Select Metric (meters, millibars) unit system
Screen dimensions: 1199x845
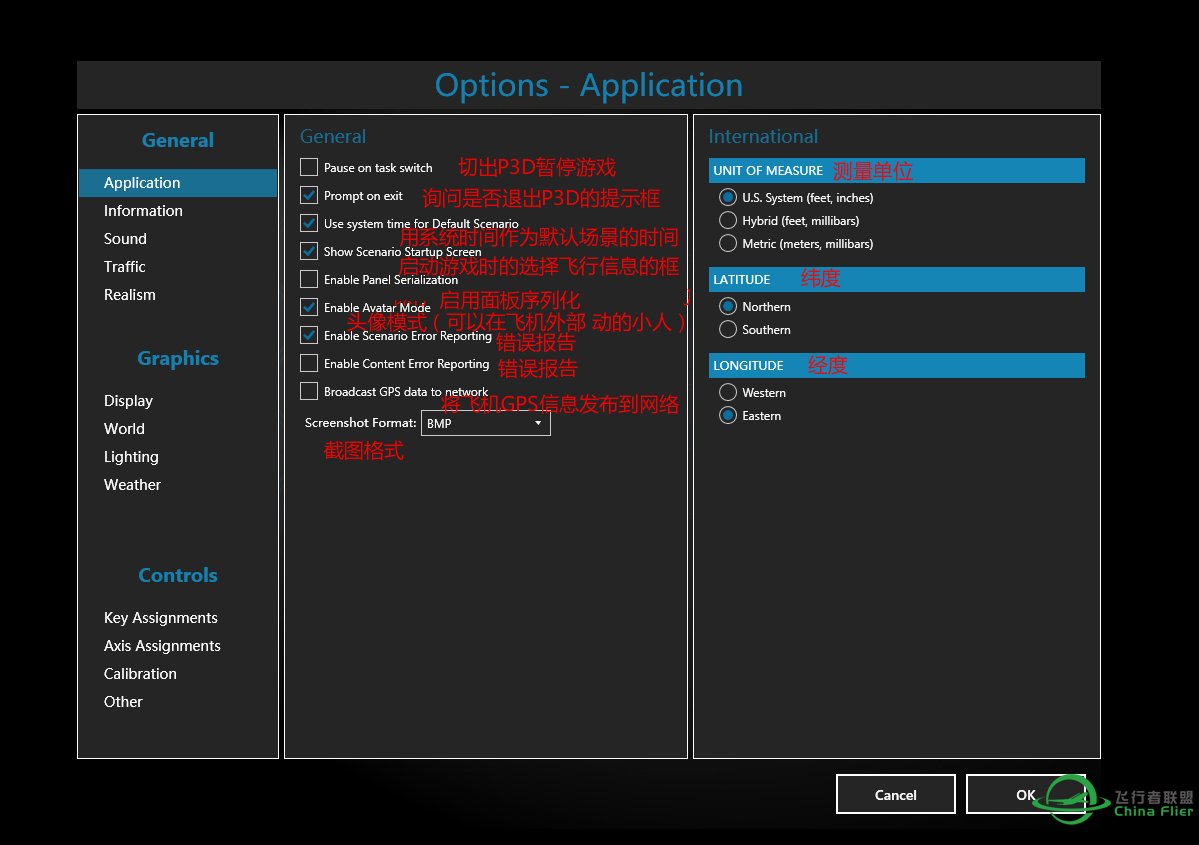point(727,243)
